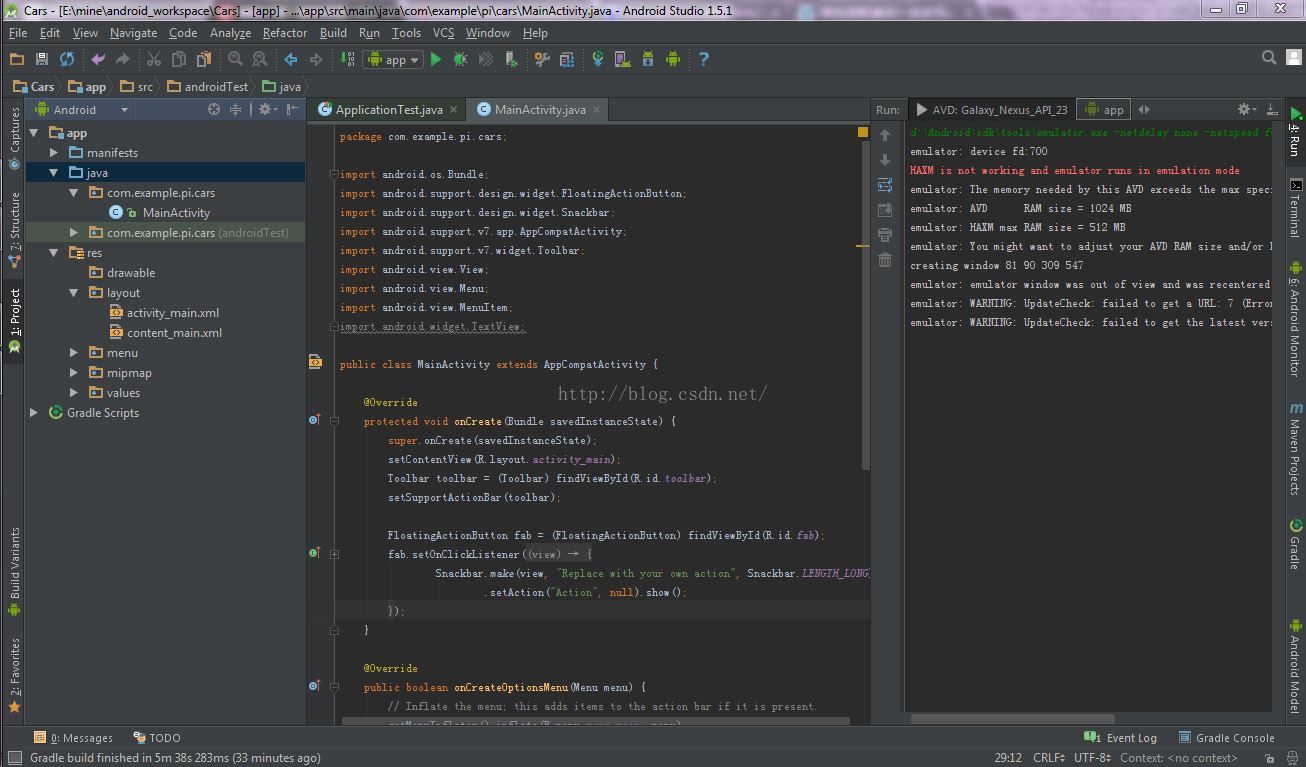
Task: Click the Search Everywhere magnifier icon
Action: click(1269, 58)
